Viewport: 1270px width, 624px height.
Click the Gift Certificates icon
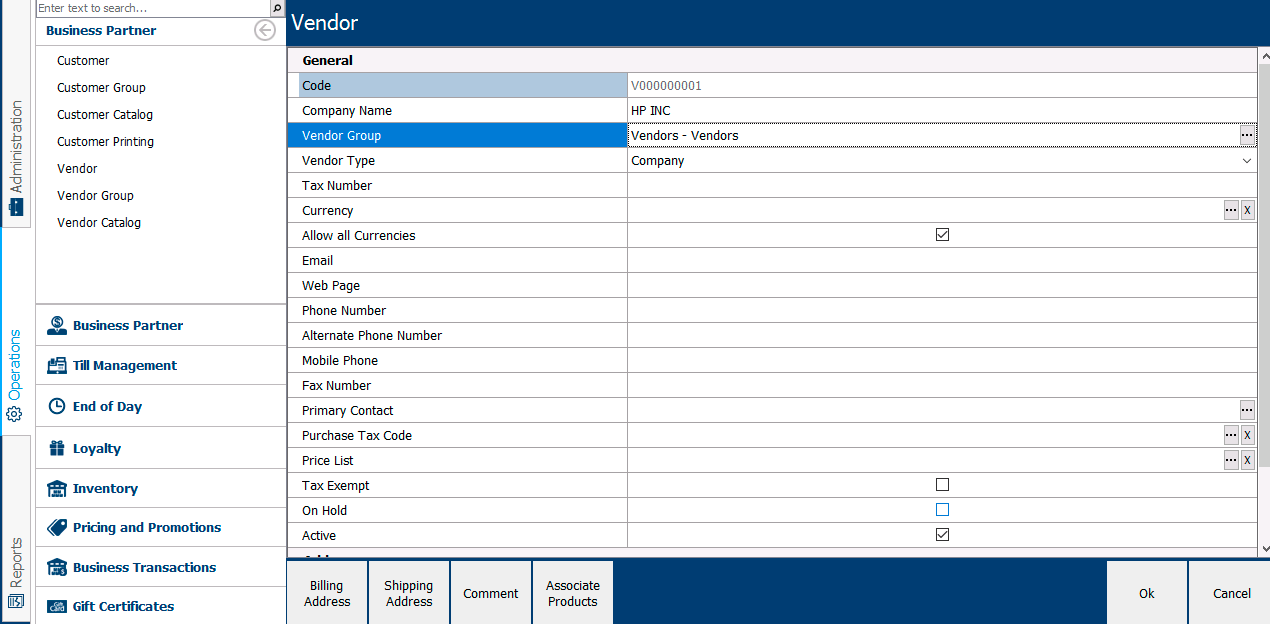(x=57, y=606)
